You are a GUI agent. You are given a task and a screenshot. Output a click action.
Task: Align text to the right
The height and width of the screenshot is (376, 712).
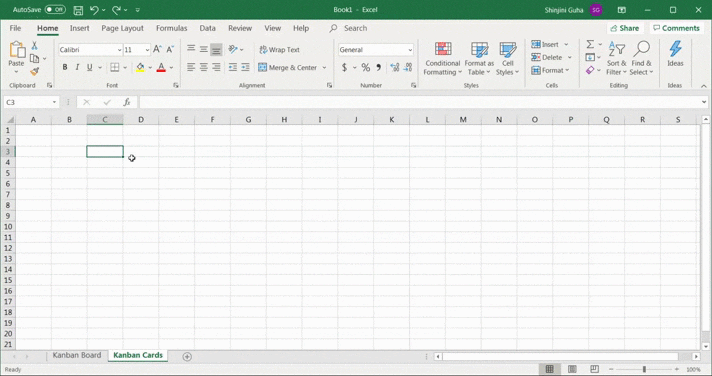[x=216, y=67]
